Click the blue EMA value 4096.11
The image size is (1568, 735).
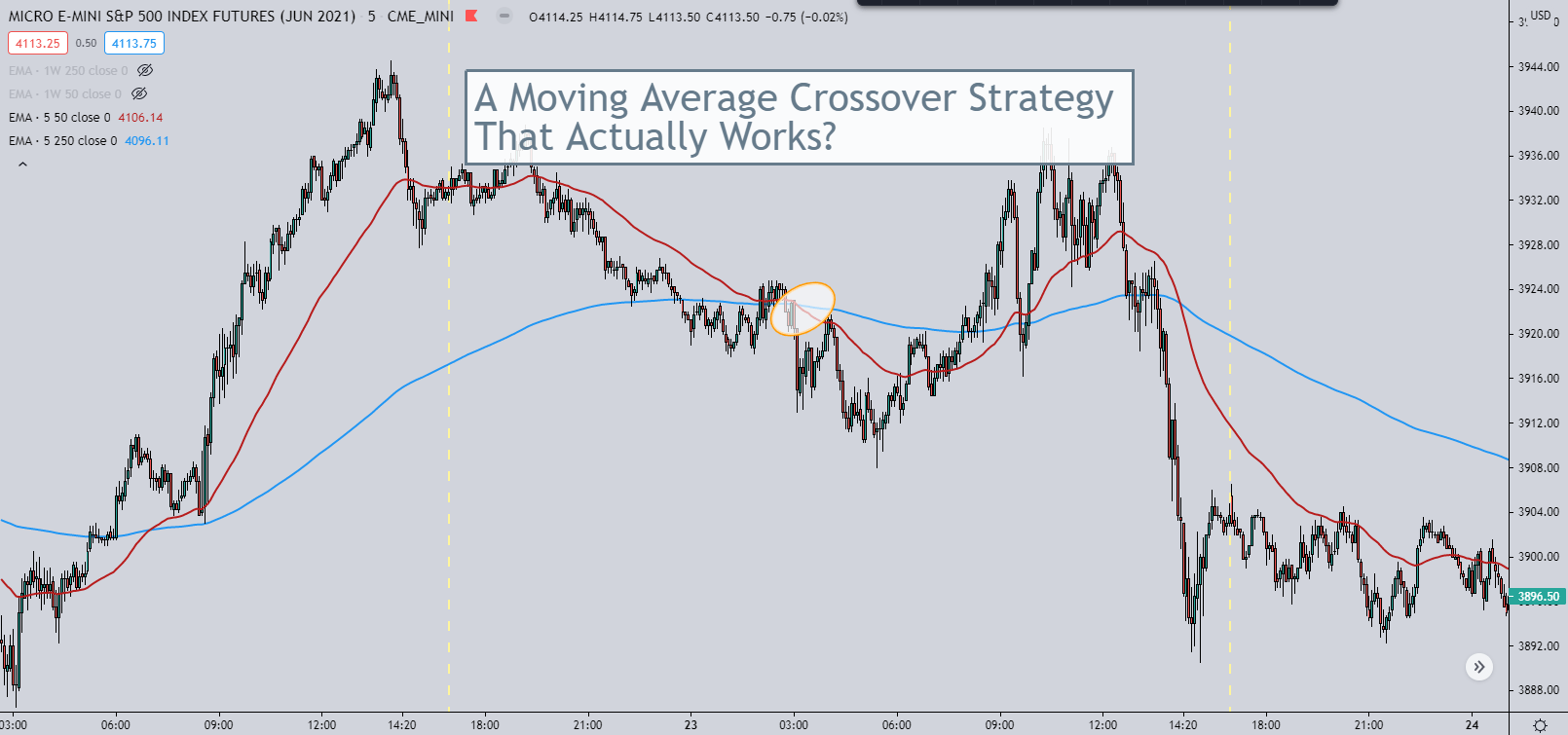click(147, 140)
